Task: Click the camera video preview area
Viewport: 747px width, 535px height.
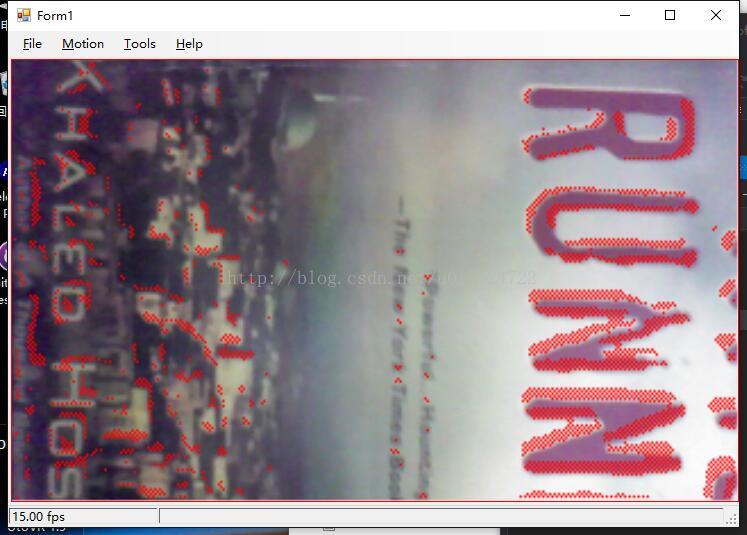Action: pyautogui.click(x=374, y=280)
